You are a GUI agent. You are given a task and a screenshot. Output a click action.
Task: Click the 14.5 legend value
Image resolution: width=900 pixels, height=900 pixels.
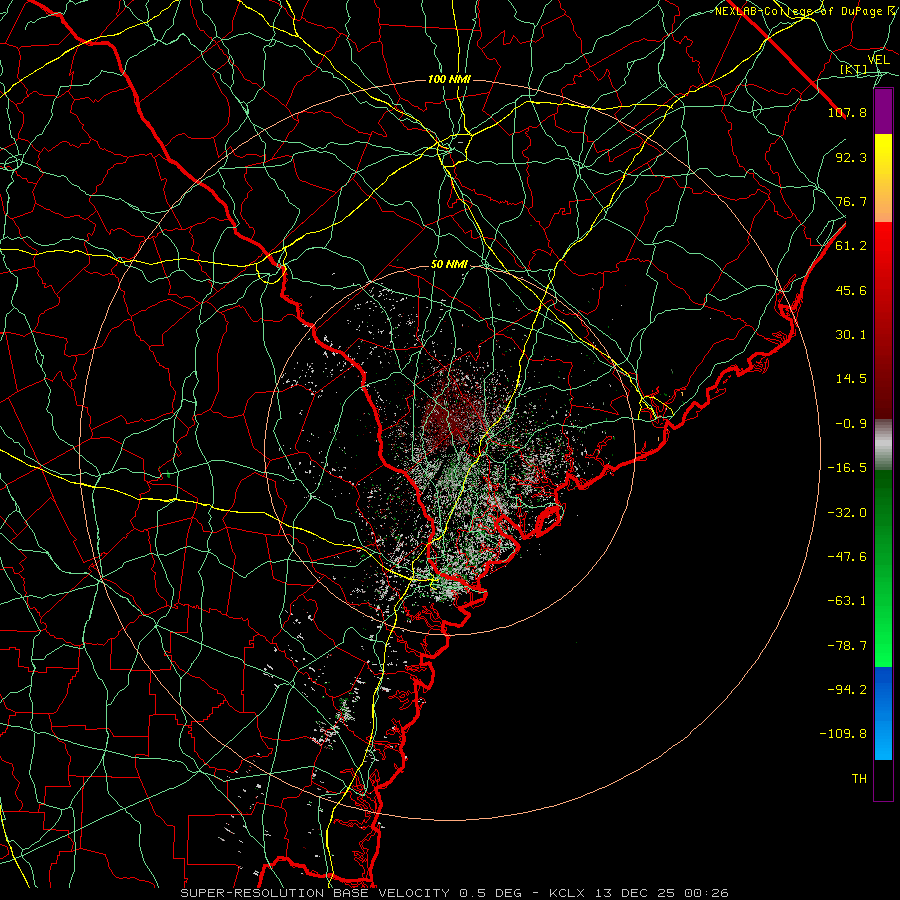(x=851, y=379)
